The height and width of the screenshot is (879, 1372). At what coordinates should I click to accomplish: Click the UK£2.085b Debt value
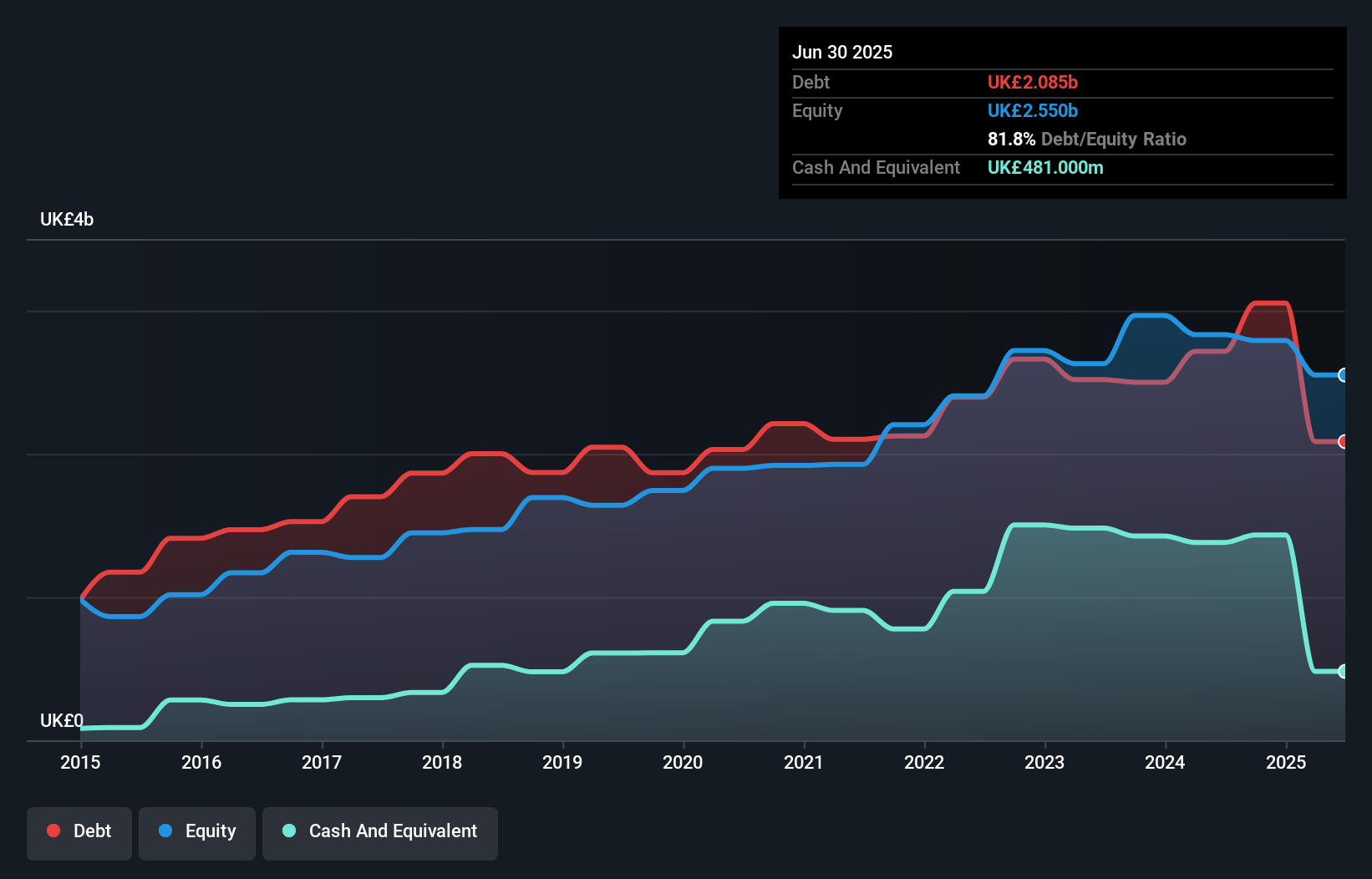(x=1033, y=82)
